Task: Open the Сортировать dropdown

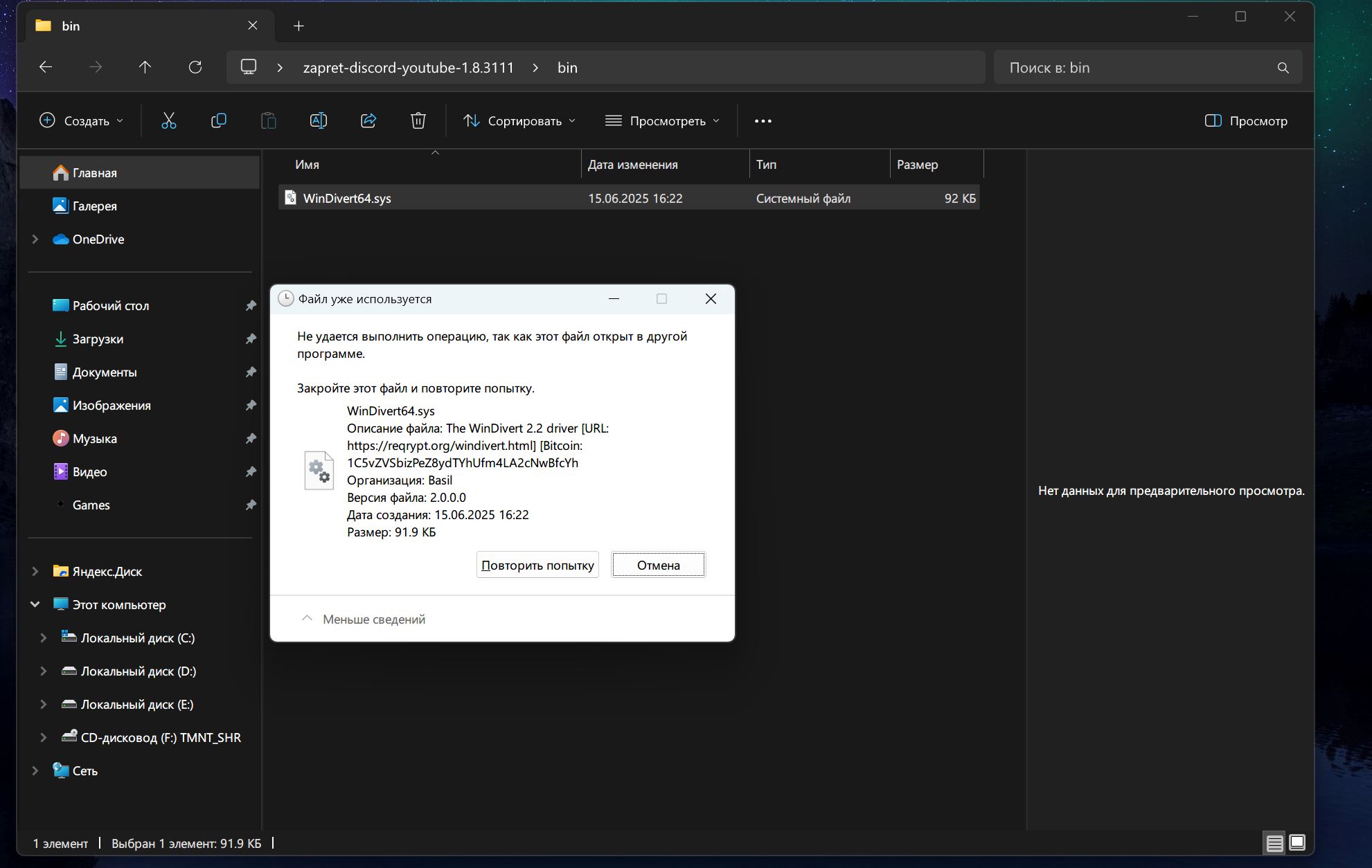Action: coord(519,121)
